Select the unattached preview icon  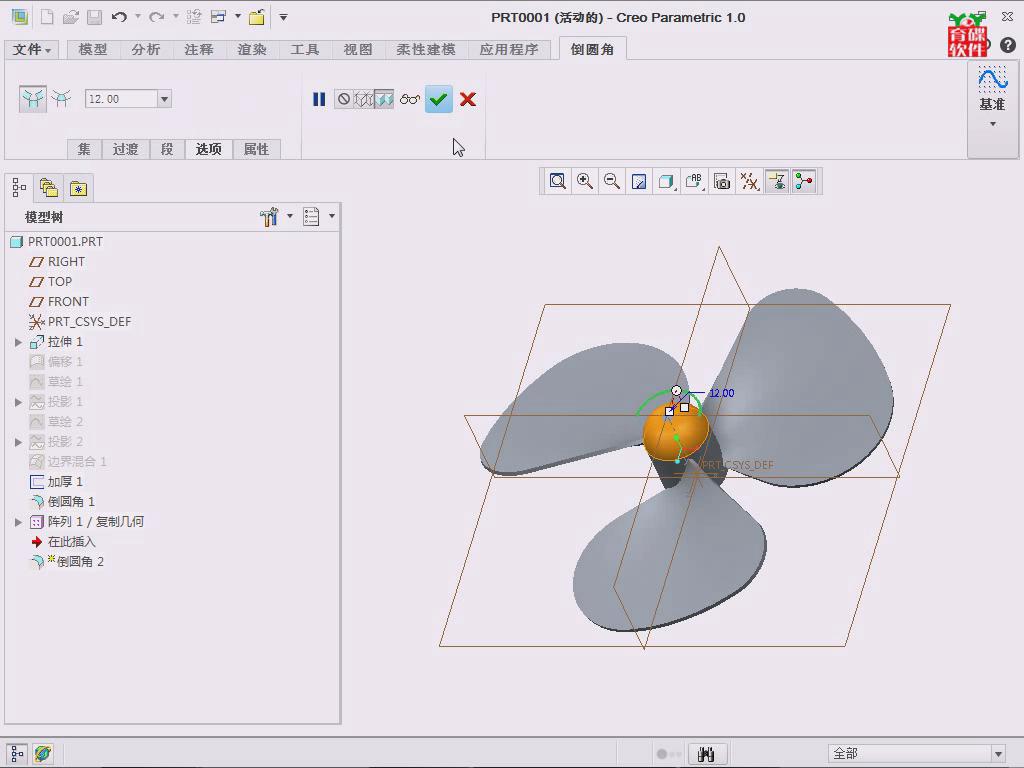(363, 99)
